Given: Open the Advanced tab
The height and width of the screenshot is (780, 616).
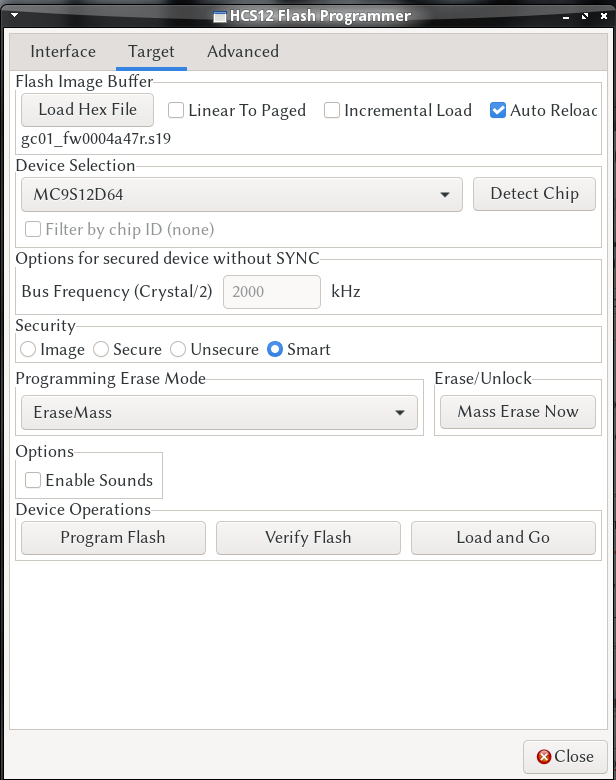Looking at the screenshot, I should pyautogui.click(x=243, y=52).
